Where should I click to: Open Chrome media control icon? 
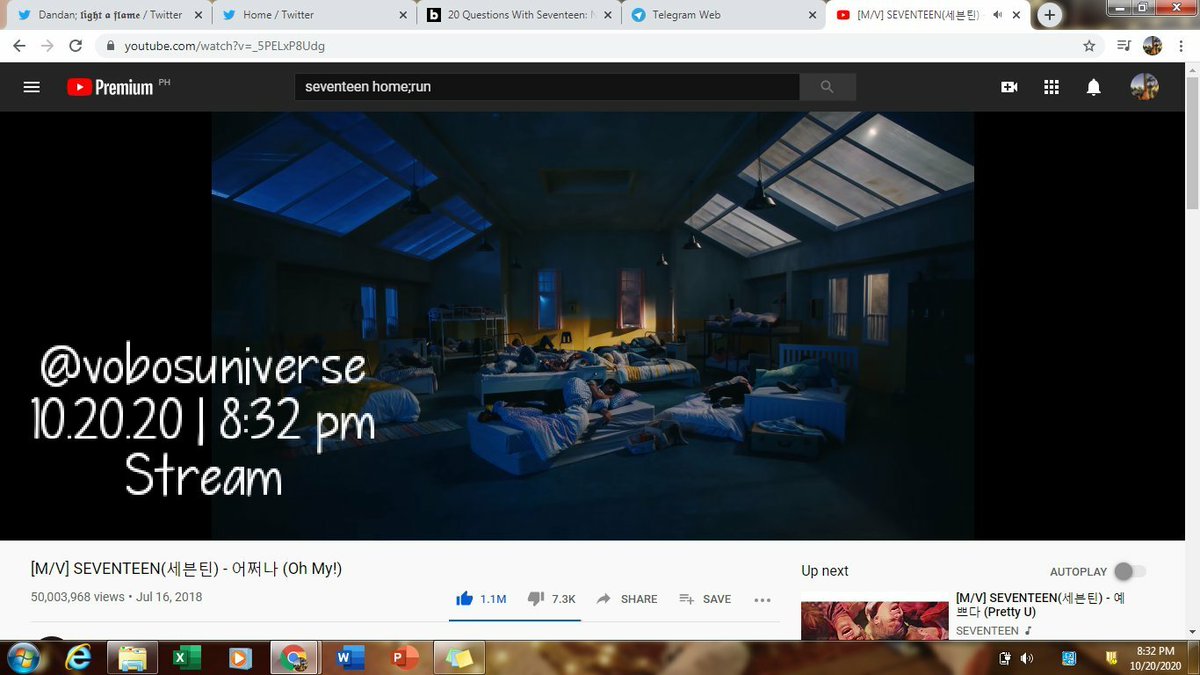click(1123, 46)
